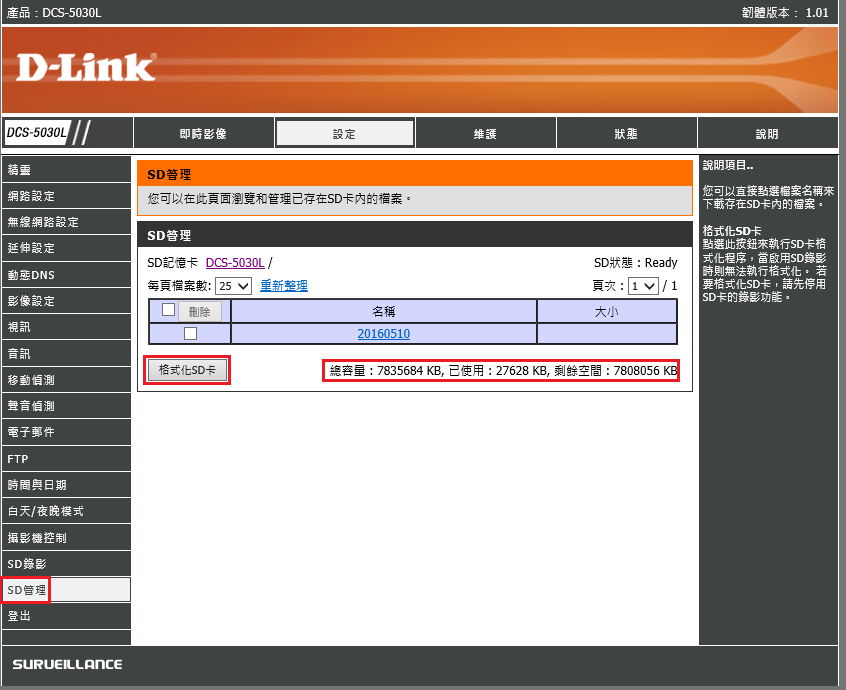Click the D-Link logo in the banner

pyautogui.click(x=86, y=67)
